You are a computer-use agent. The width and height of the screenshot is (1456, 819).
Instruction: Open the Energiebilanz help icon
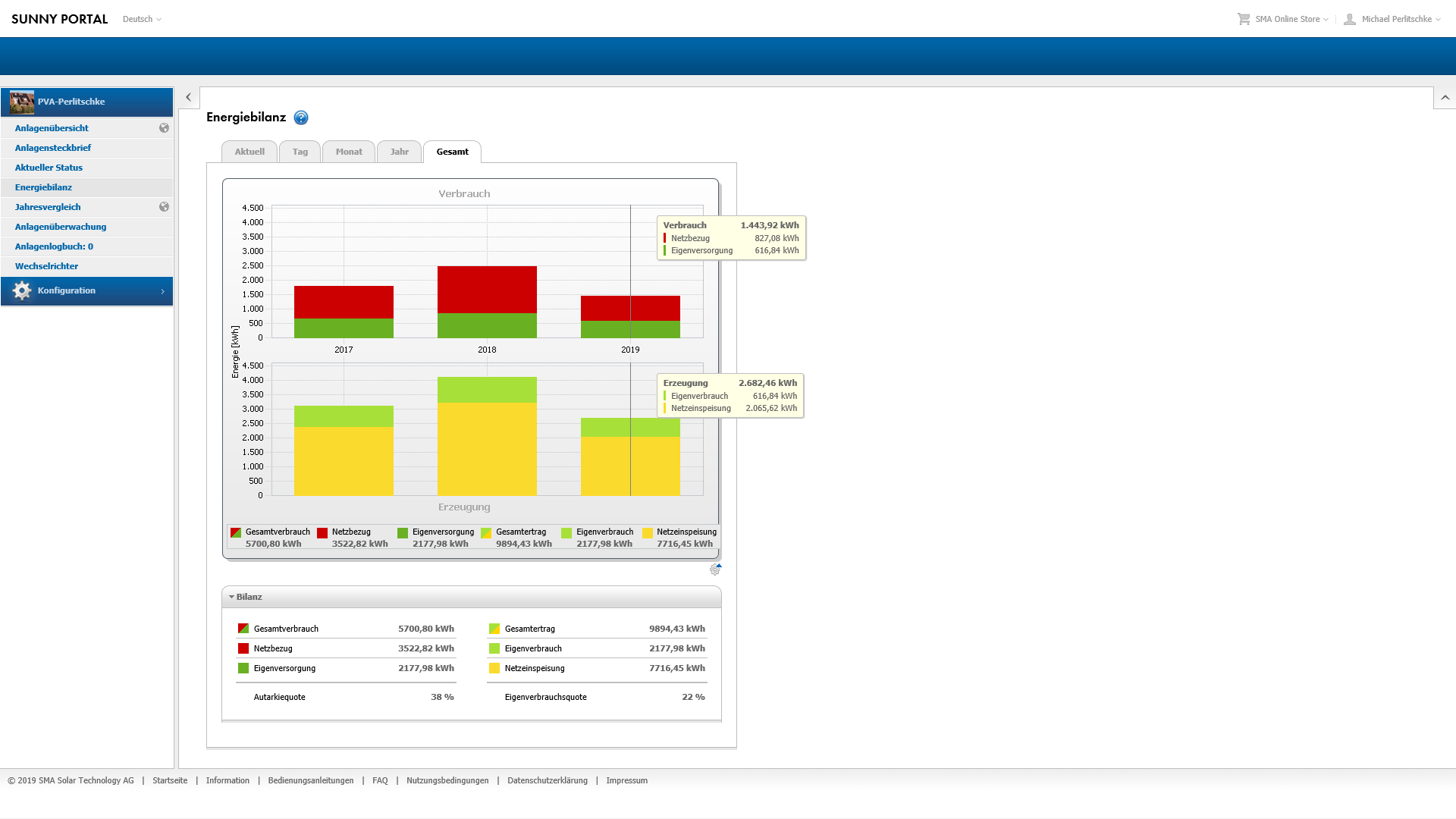pos(301,118)
